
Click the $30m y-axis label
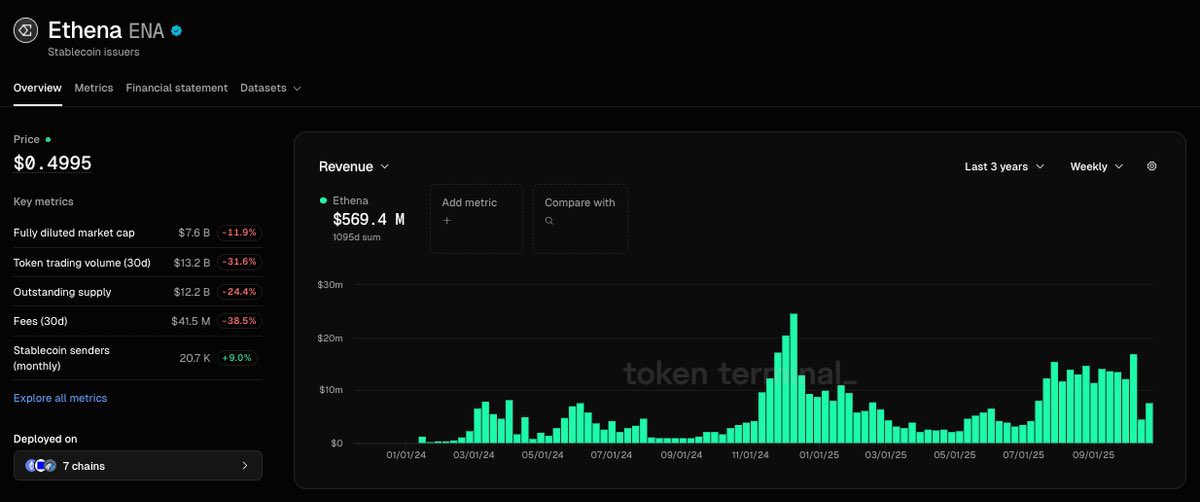point(331,285)
